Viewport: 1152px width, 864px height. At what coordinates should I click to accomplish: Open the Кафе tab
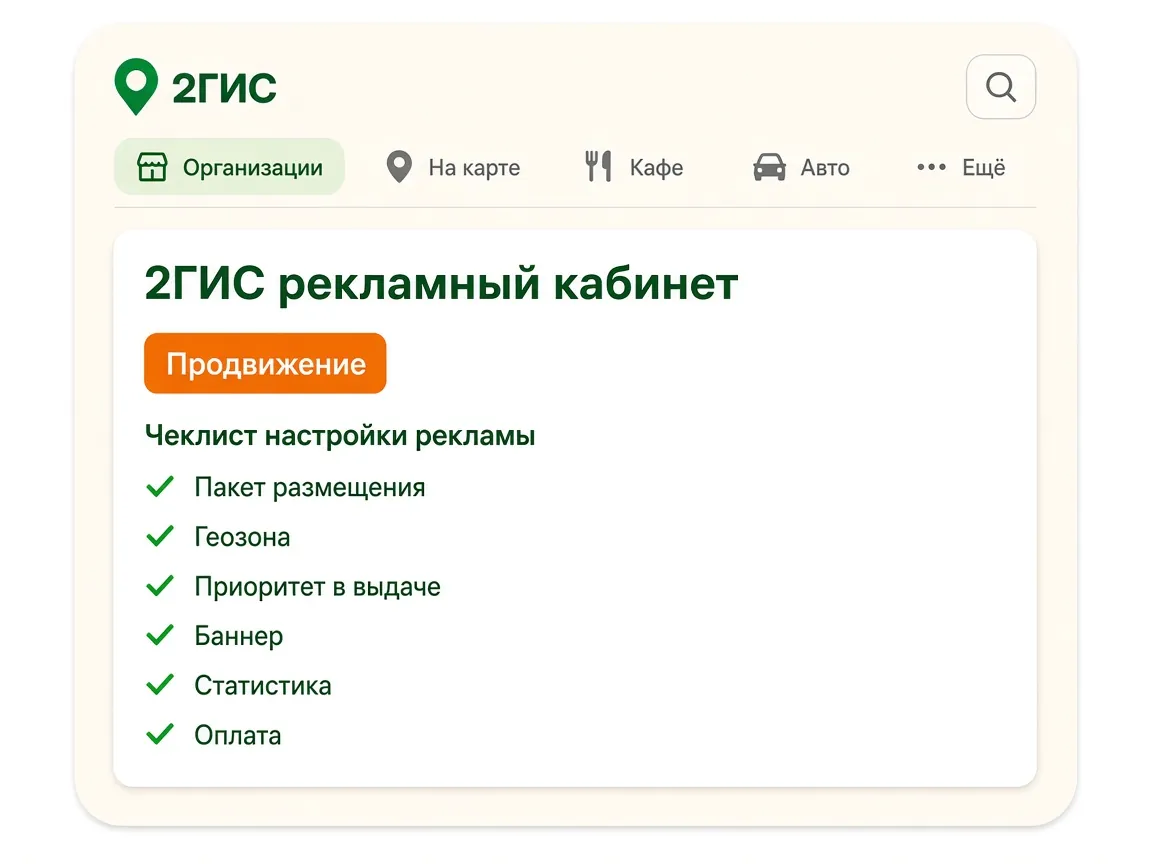click(634, 167)
